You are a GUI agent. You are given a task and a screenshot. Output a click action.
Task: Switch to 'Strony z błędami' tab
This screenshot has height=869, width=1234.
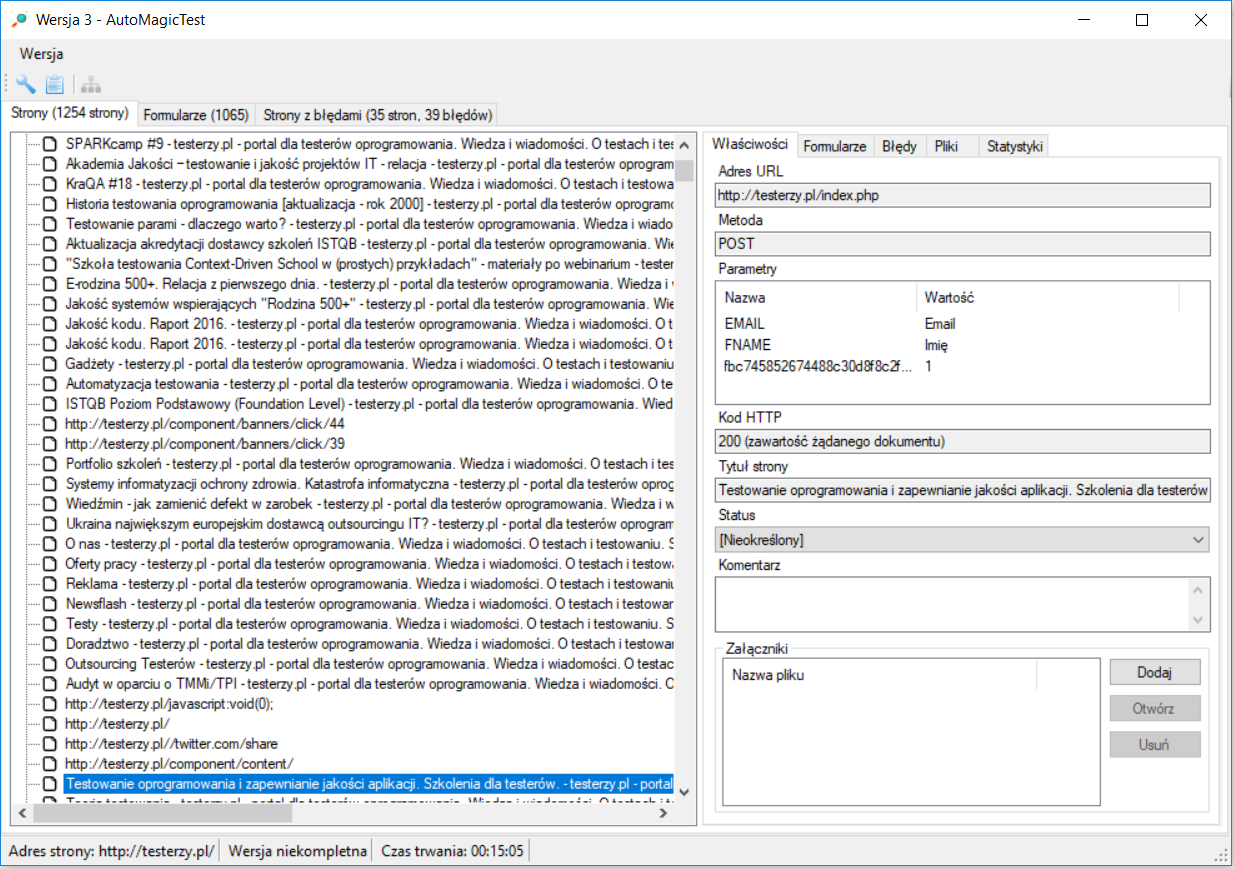(375, 114)
